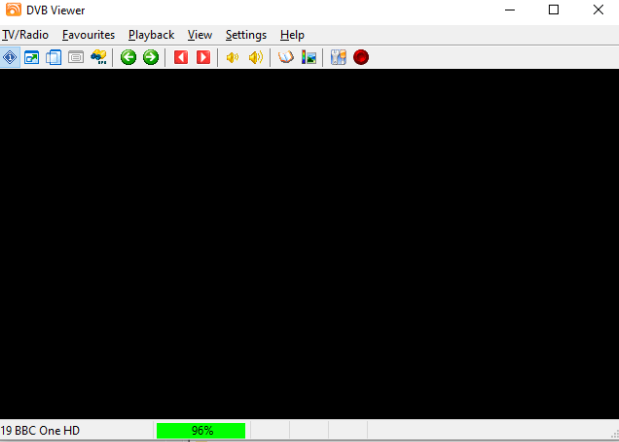Click the first blue diamond toolbar icon
The image size is (619, 442).
click(x=10, y=57)
